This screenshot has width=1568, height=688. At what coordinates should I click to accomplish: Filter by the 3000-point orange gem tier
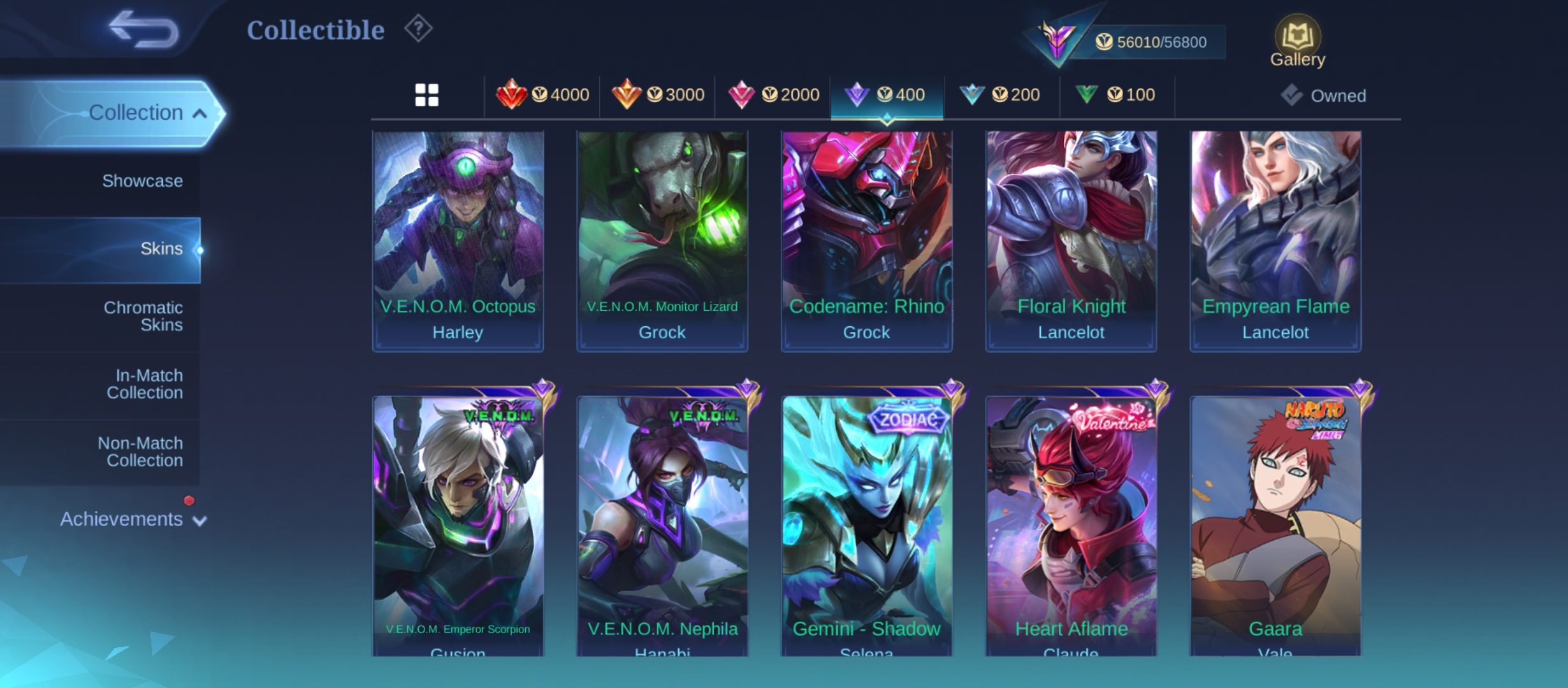pyautogui.click(x=658, y=95)
